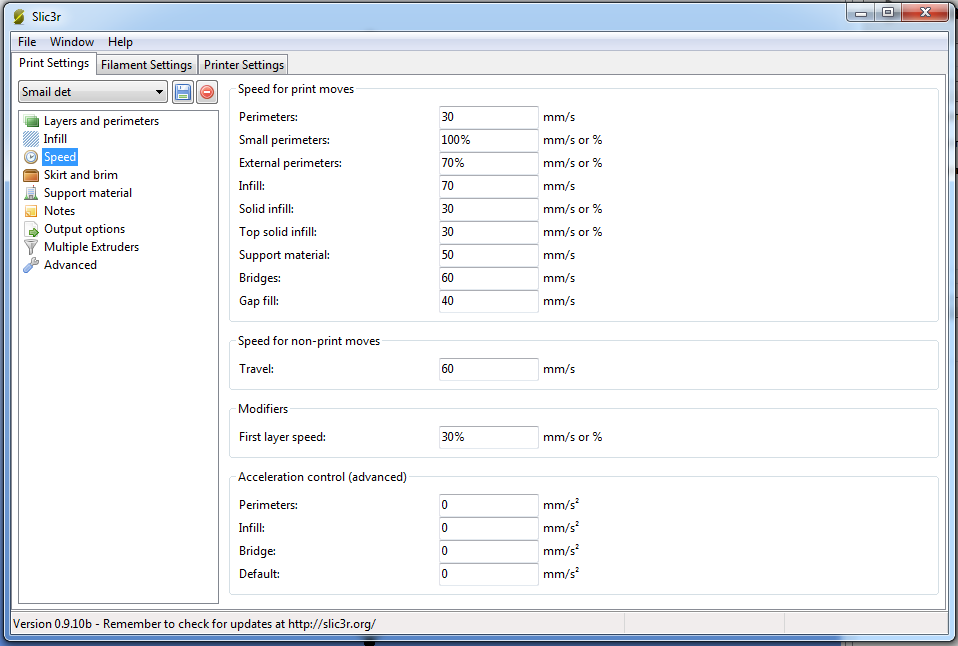The height and width of the screenshot is (646, 958).
Task: Open the Window menu
Action: pos(72,42)
